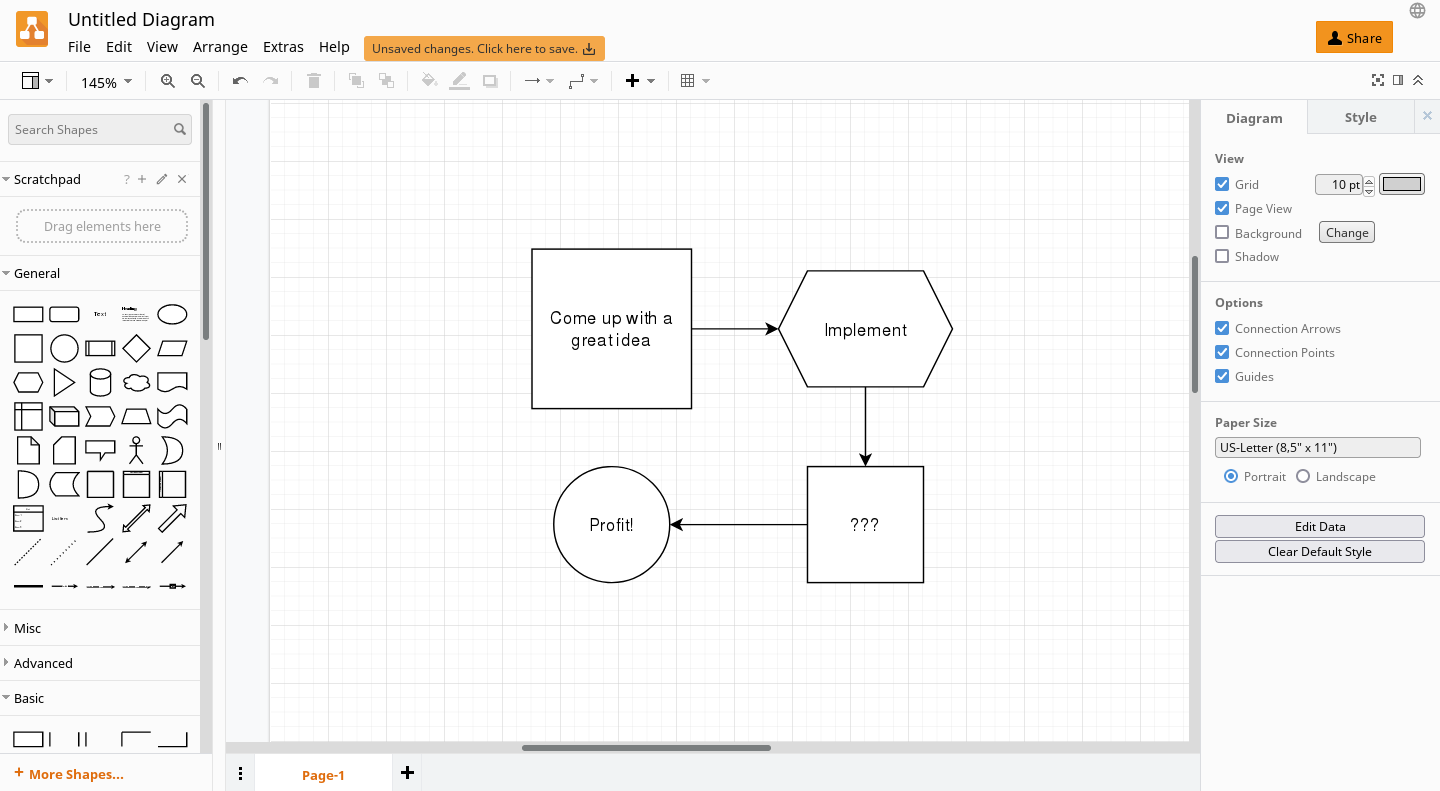Open the Extras menu

tap(283, 46)
